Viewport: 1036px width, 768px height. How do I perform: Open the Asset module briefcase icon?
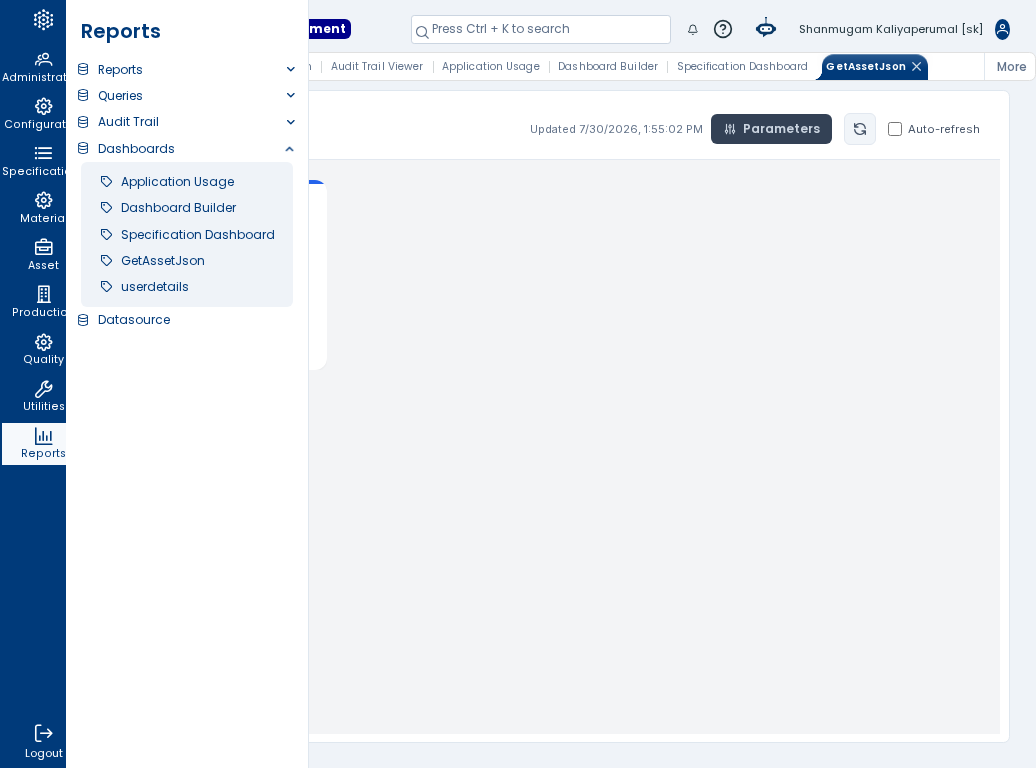44,247
